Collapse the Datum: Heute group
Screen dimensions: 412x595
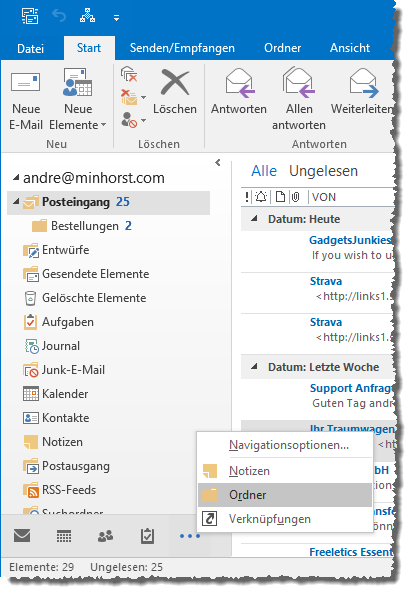point(254,219)
